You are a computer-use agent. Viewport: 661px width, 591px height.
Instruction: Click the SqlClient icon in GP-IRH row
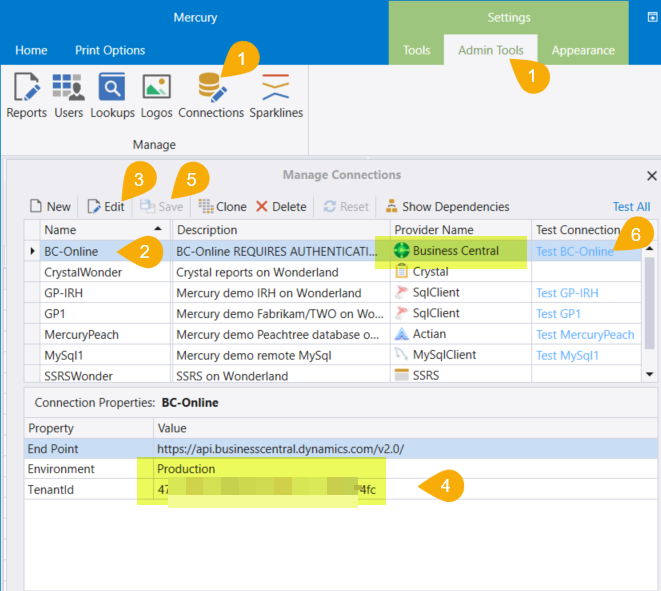click(401, 292)
